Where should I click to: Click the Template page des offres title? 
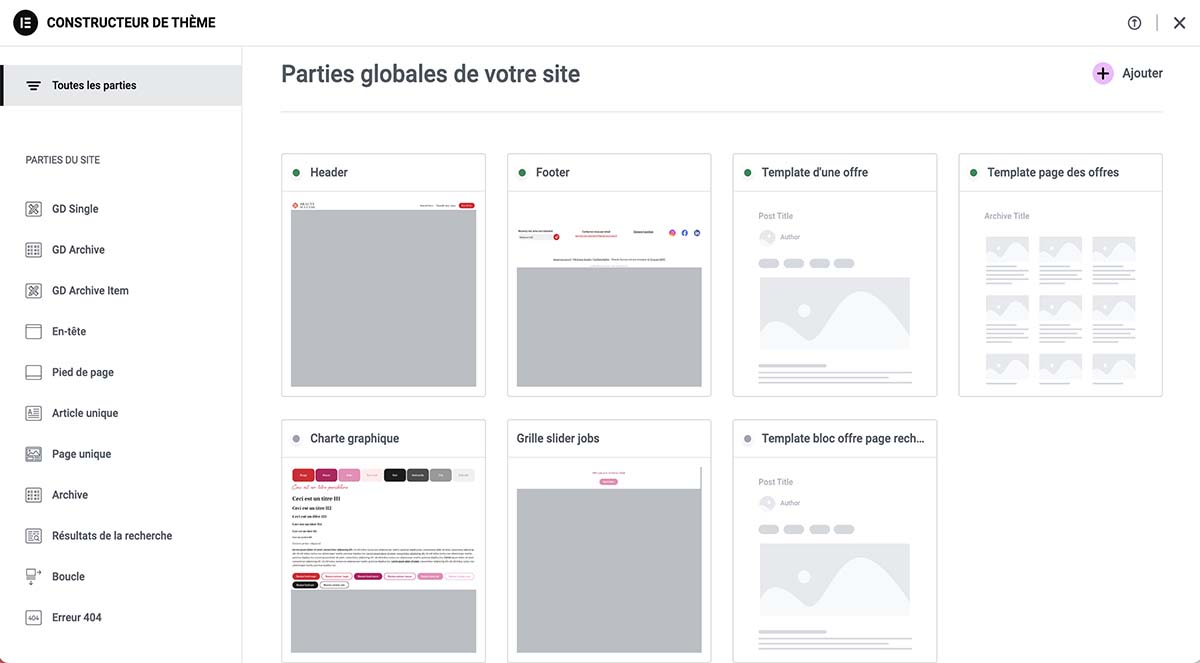click(1053, 172)
